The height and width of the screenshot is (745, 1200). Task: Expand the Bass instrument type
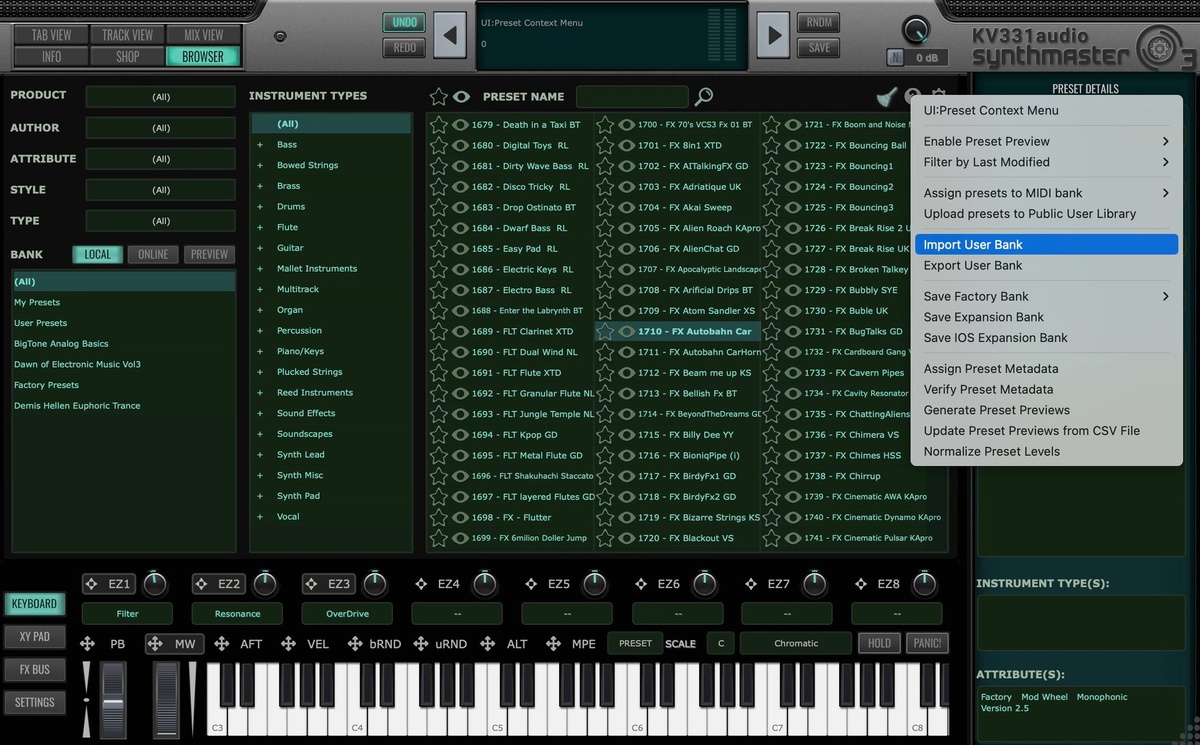pos(261,145)
